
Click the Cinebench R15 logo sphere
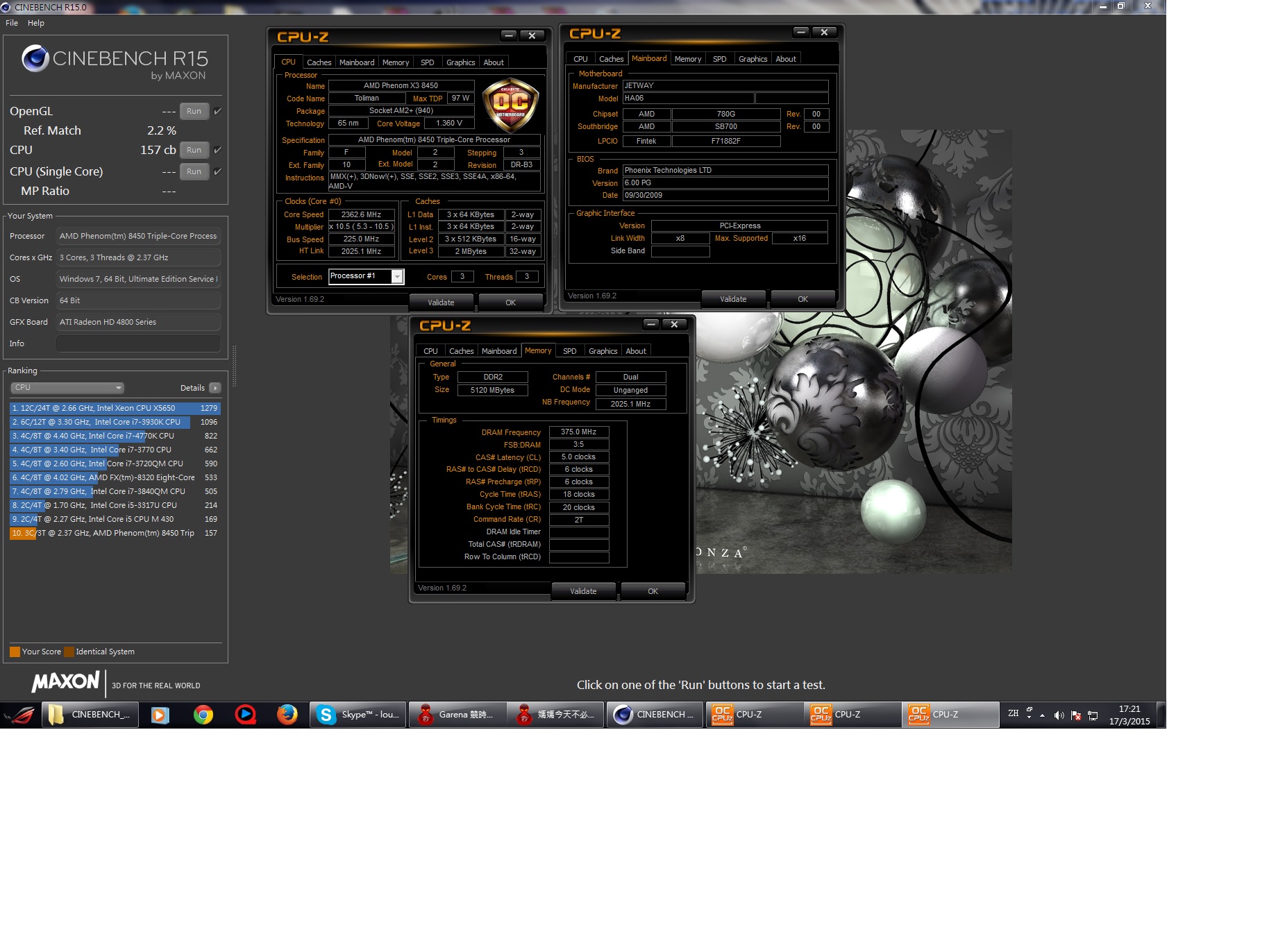pyautogui.click(x=35, y=59)
